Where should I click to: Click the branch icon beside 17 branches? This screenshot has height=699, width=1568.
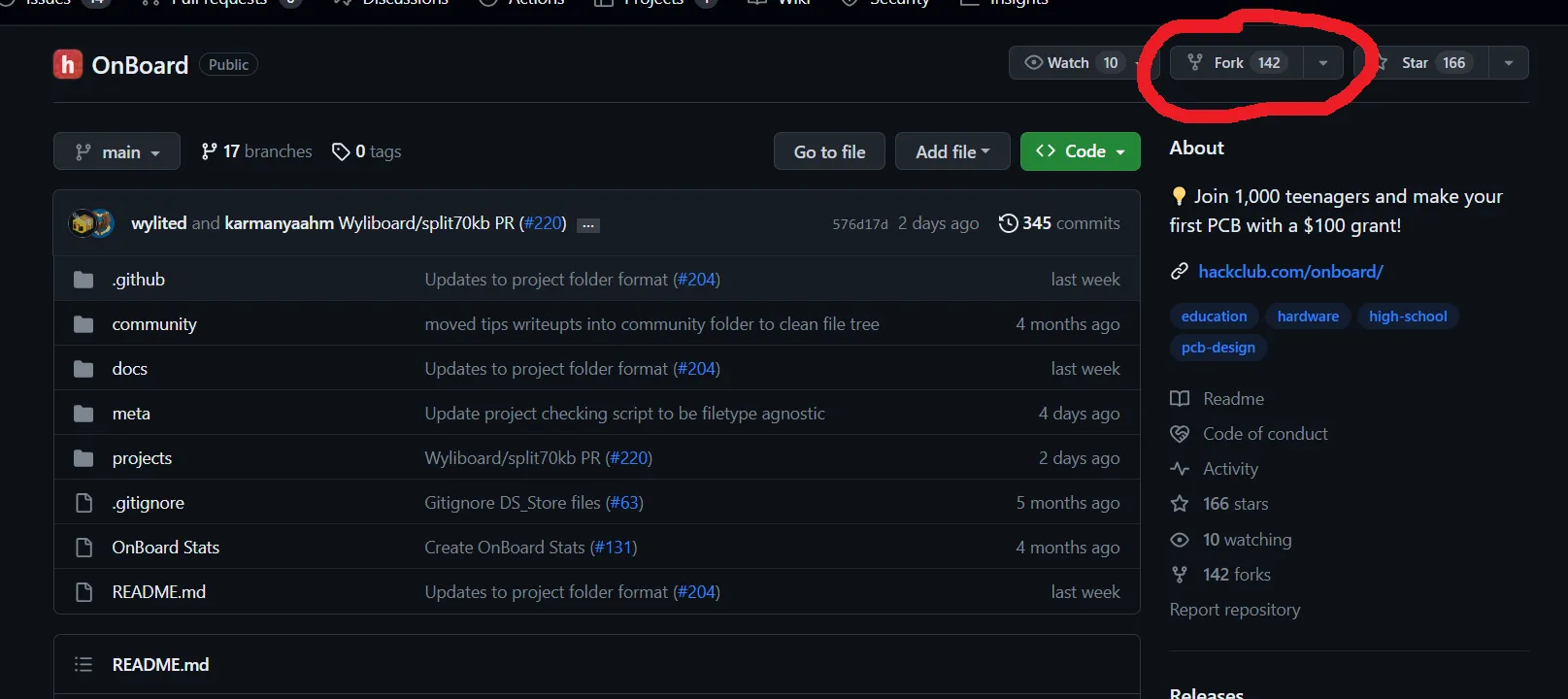point(209,151)
